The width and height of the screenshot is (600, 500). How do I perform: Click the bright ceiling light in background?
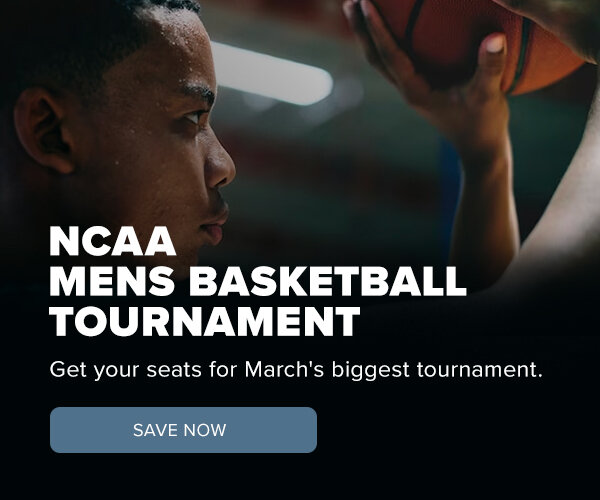pyautogui.click(x=270, y=72)
